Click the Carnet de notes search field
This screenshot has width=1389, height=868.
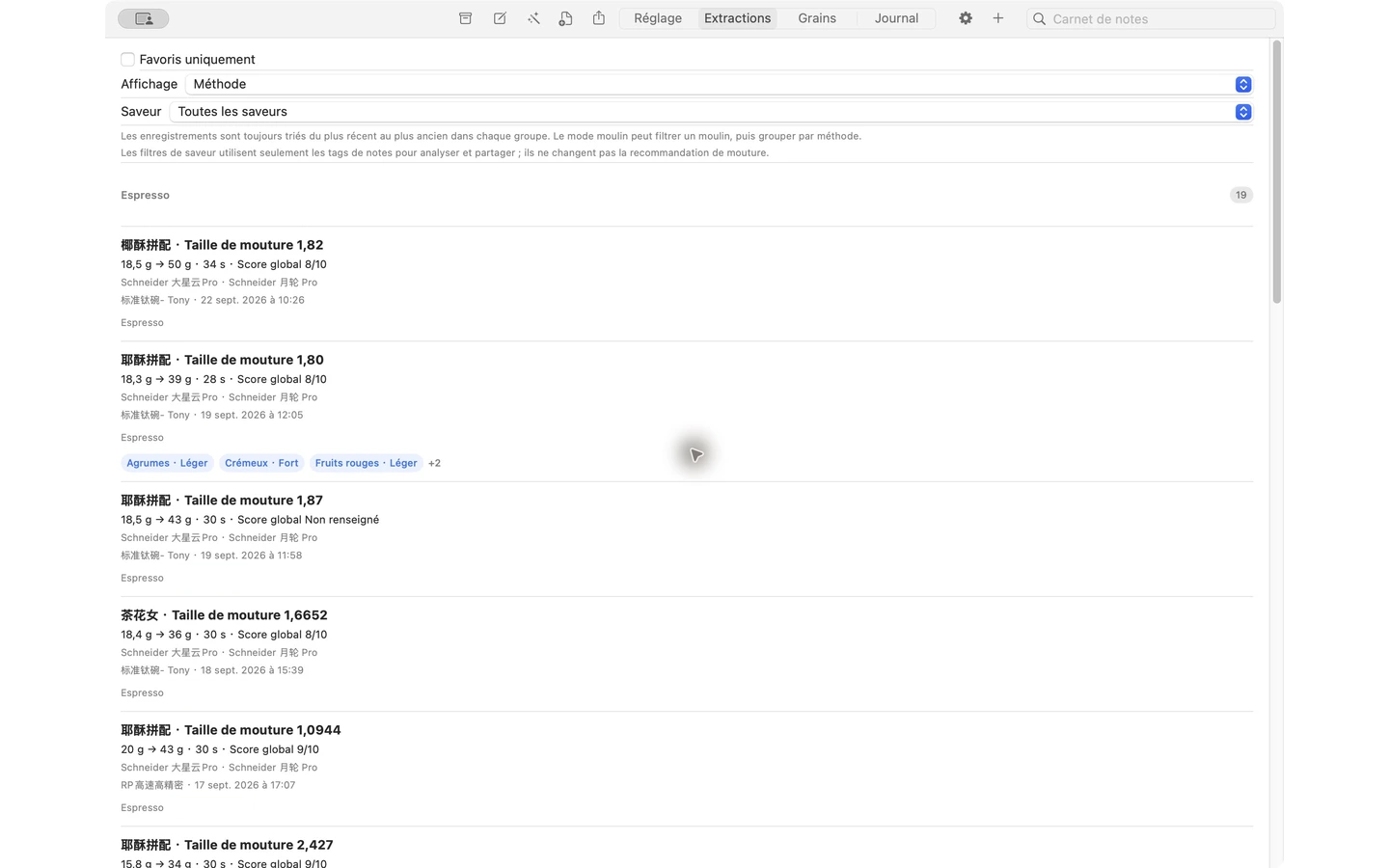1152,19
